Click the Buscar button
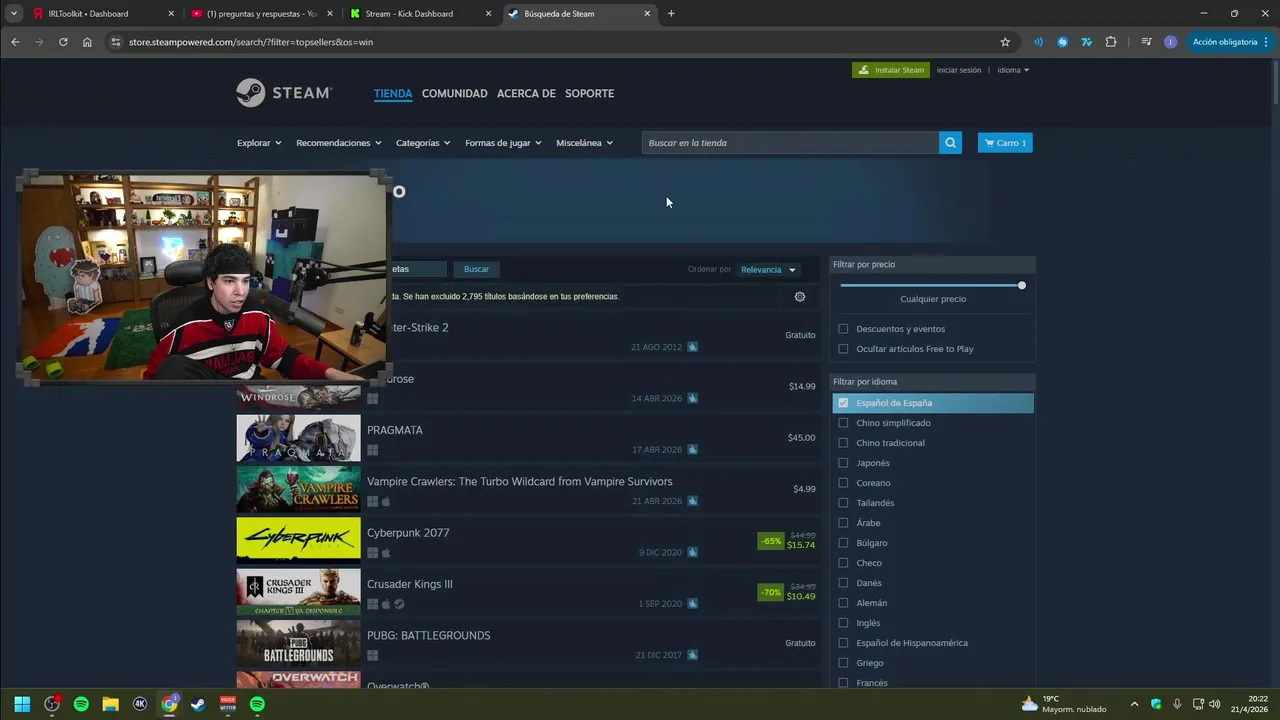This screenshot has height=720, width=1280. (x=477, y=269)
